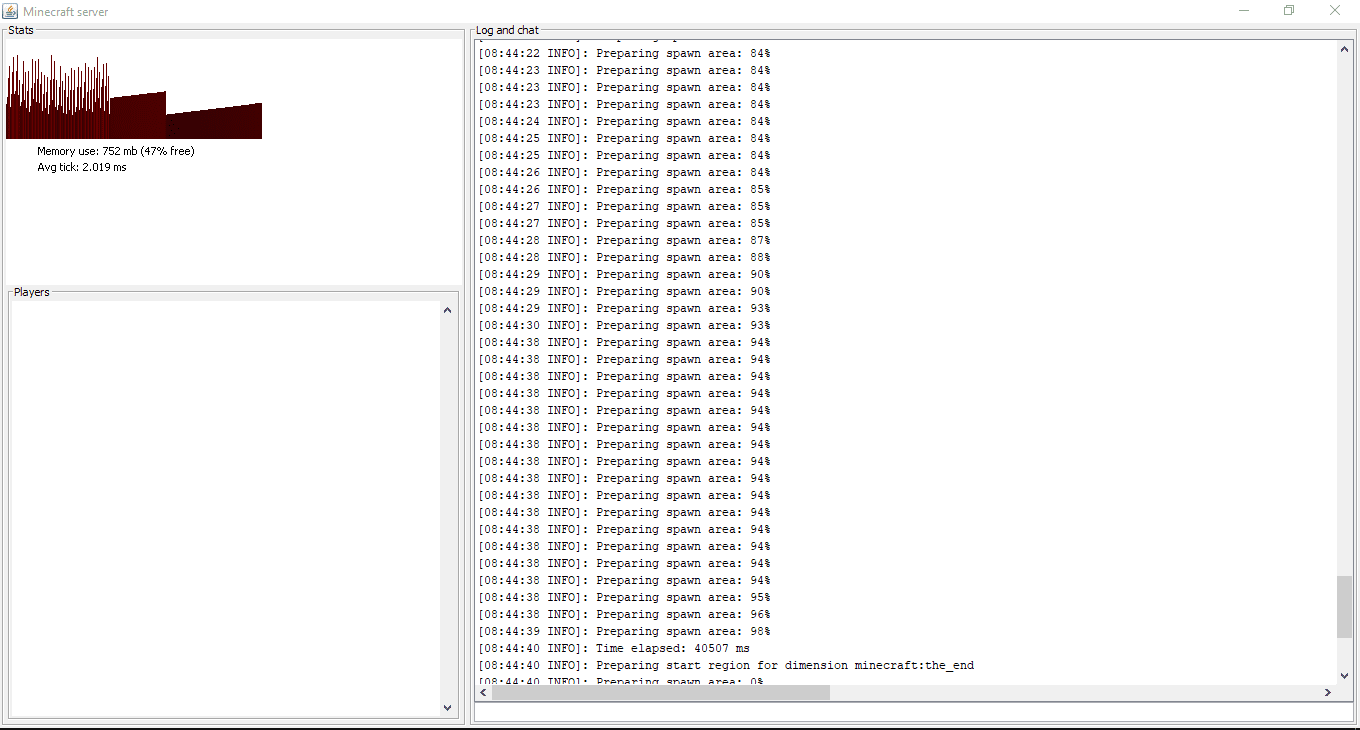Screen dimensions: 1360x730
Task: Click the 'Players' panel label
Action: (x=32, y=292)
